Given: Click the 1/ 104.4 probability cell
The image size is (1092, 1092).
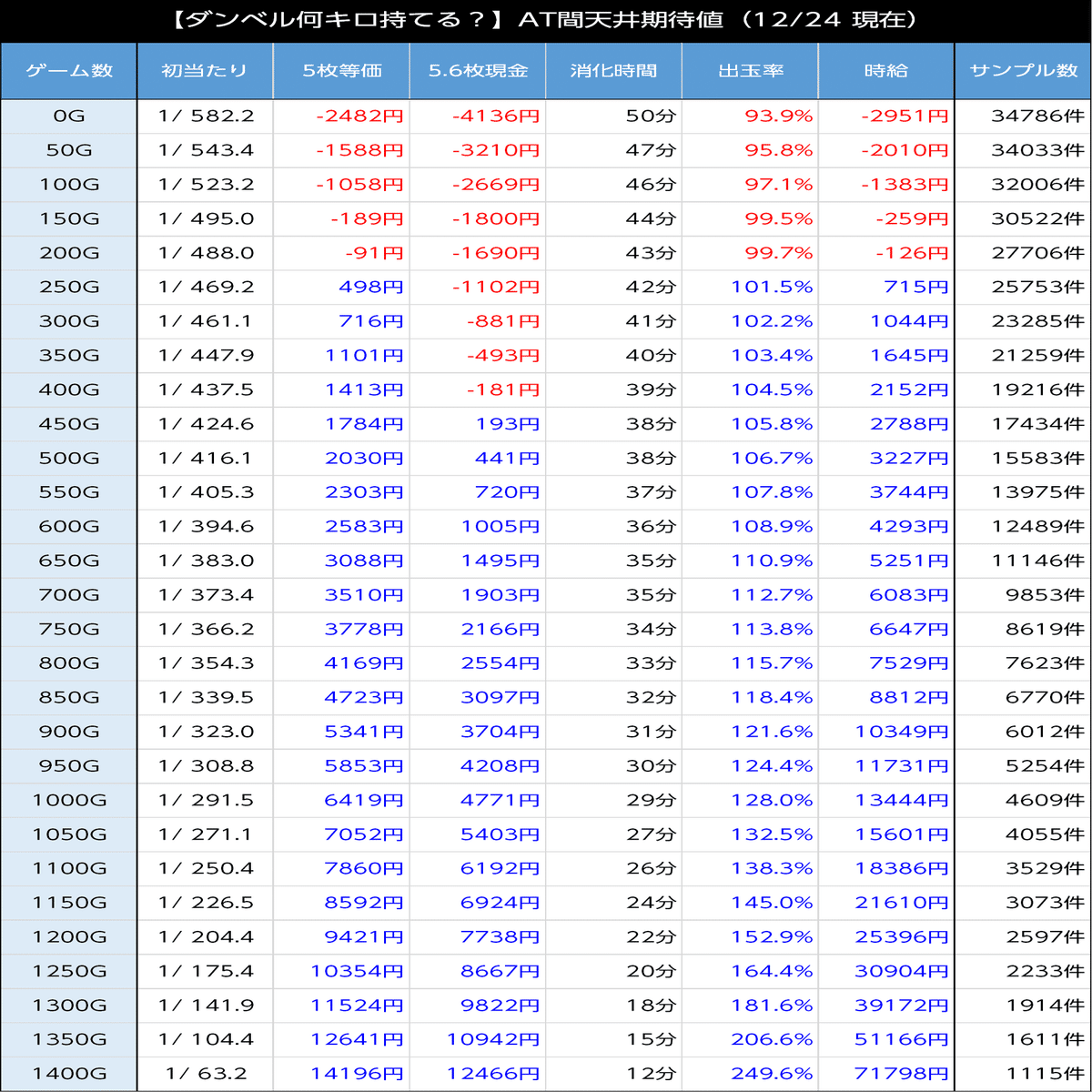Looking at the screenshot, I should tap(206, 1039).
